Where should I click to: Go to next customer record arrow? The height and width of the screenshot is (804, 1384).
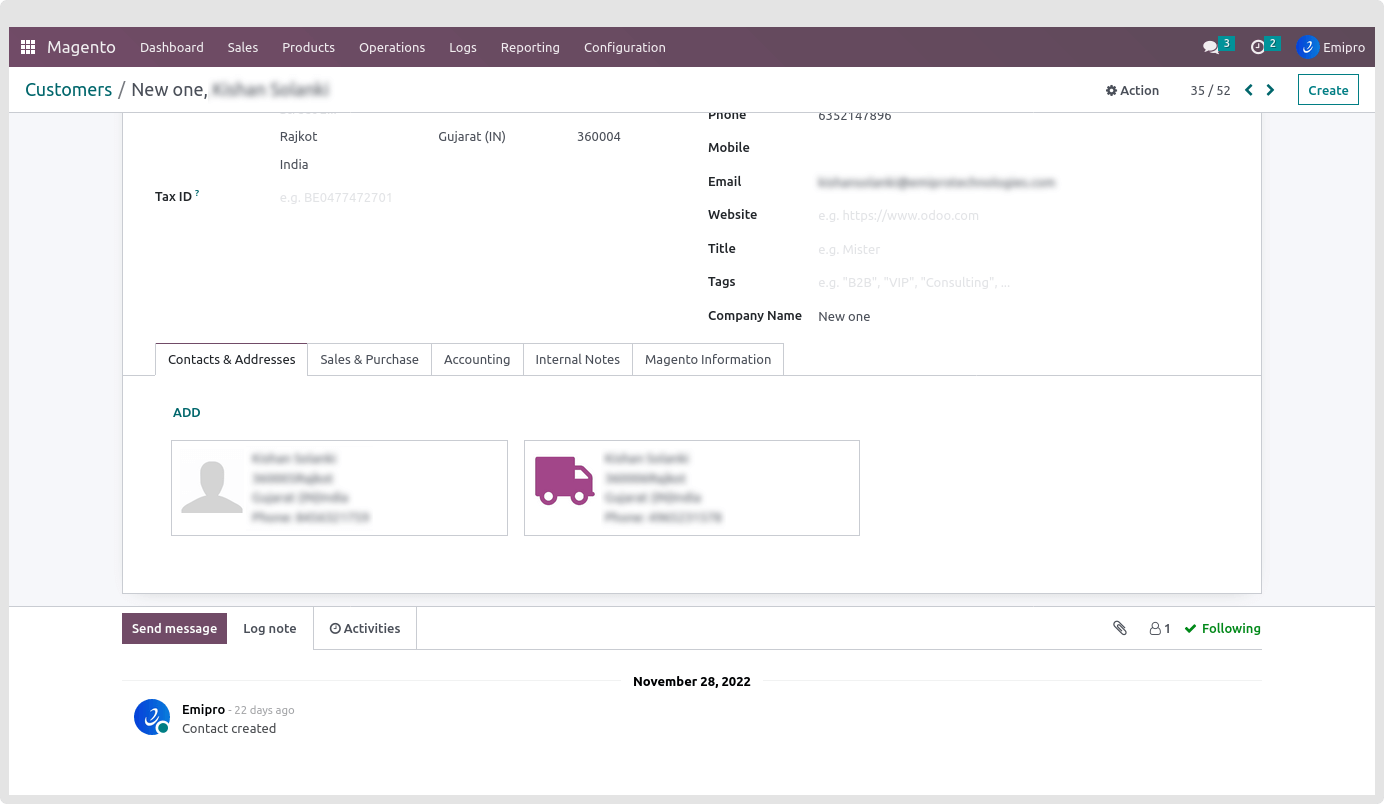click(1270, 90)
